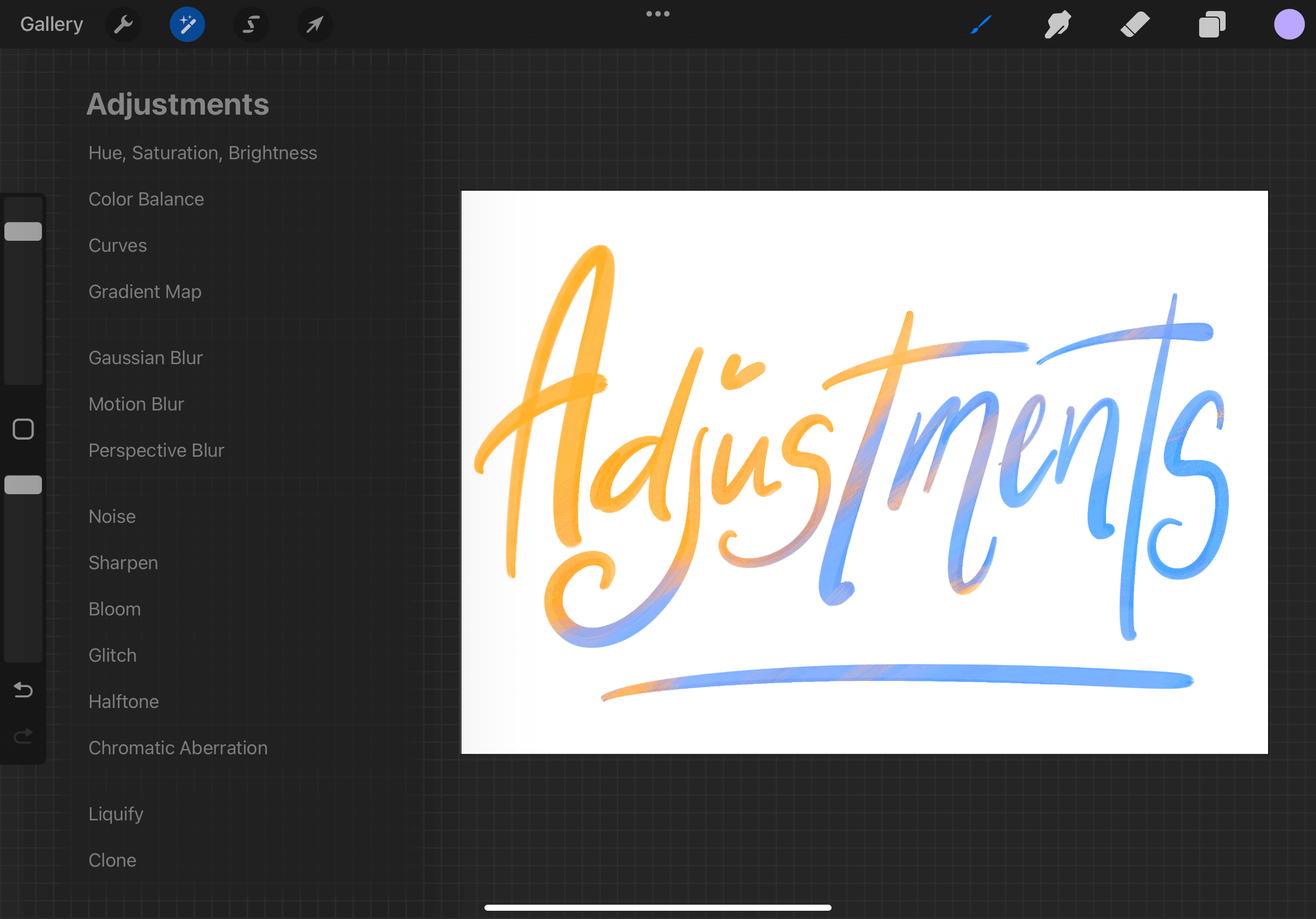Screen dimensions: 1316x919
Task: Activate the Transform arrow tool
Action: click(x=315, y=25)
